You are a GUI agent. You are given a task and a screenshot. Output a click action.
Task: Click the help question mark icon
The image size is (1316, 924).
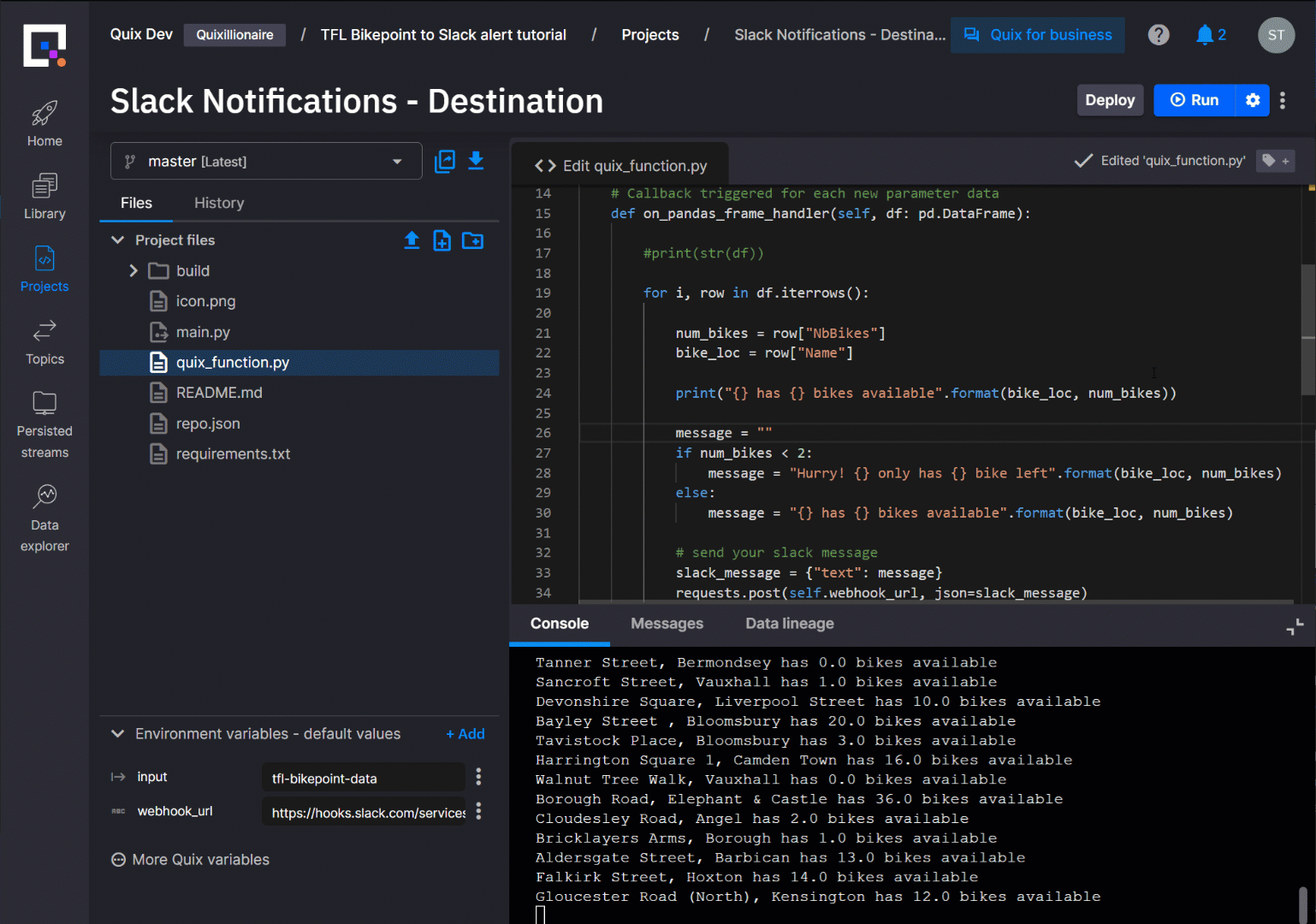(1159, 35)
